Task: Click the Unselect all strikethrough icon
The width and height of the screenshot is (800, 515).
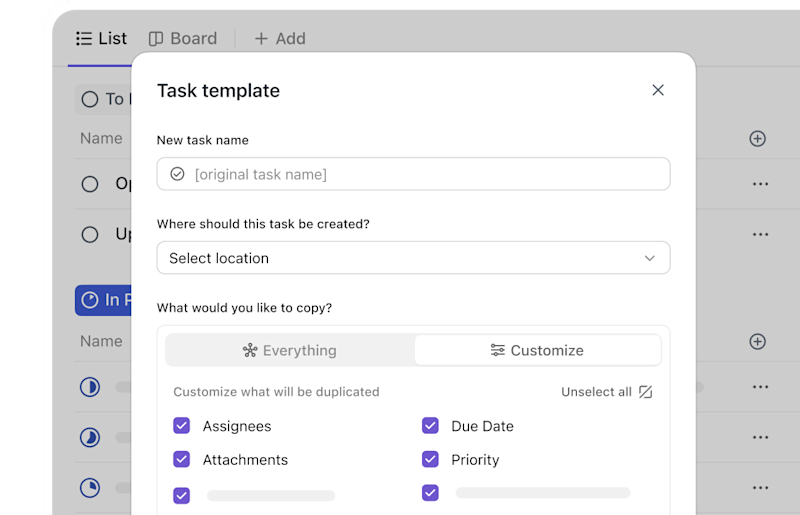Action: [x=645, y=392]
